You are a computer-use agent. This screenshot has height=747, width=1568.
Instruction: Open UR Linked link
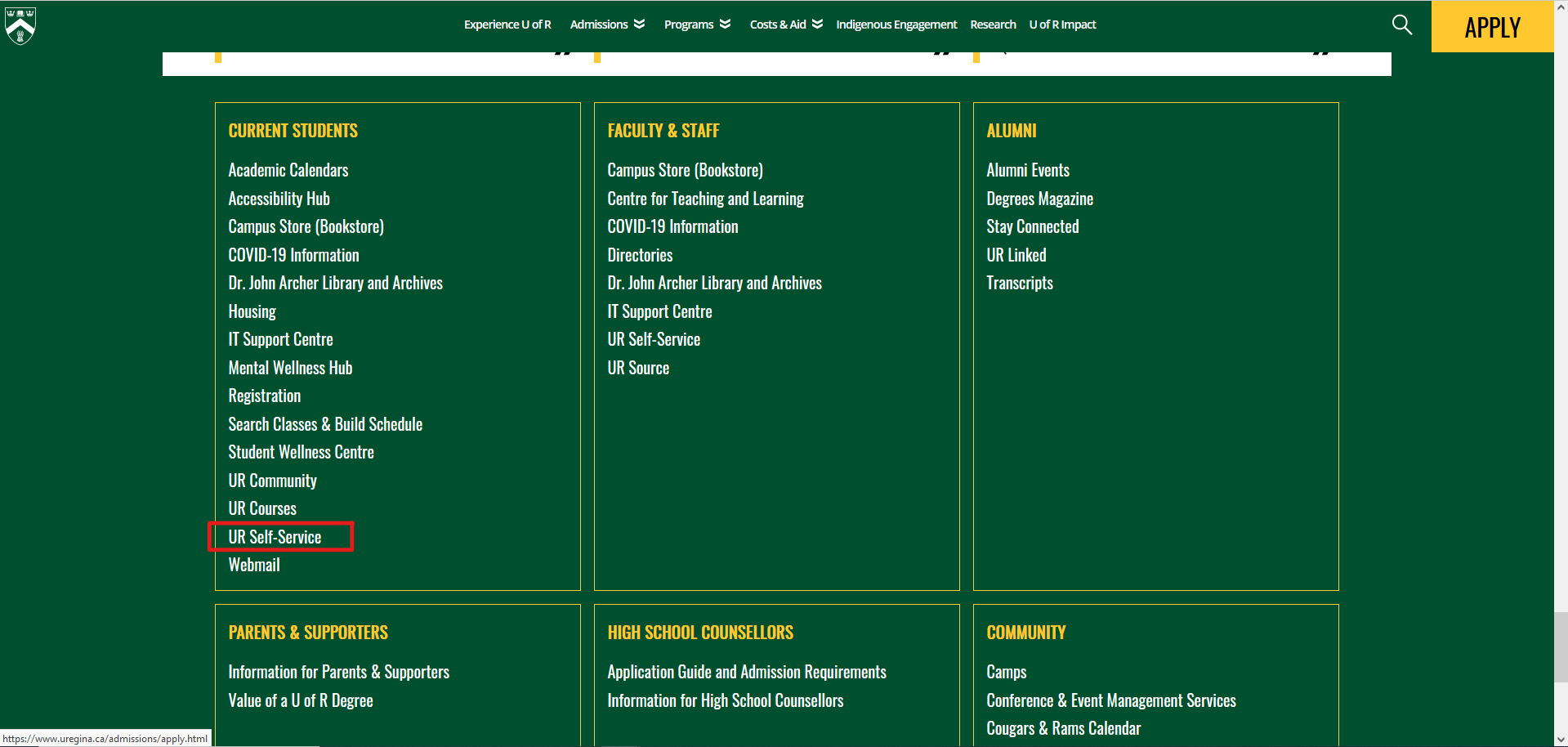tap(1016, 255)
